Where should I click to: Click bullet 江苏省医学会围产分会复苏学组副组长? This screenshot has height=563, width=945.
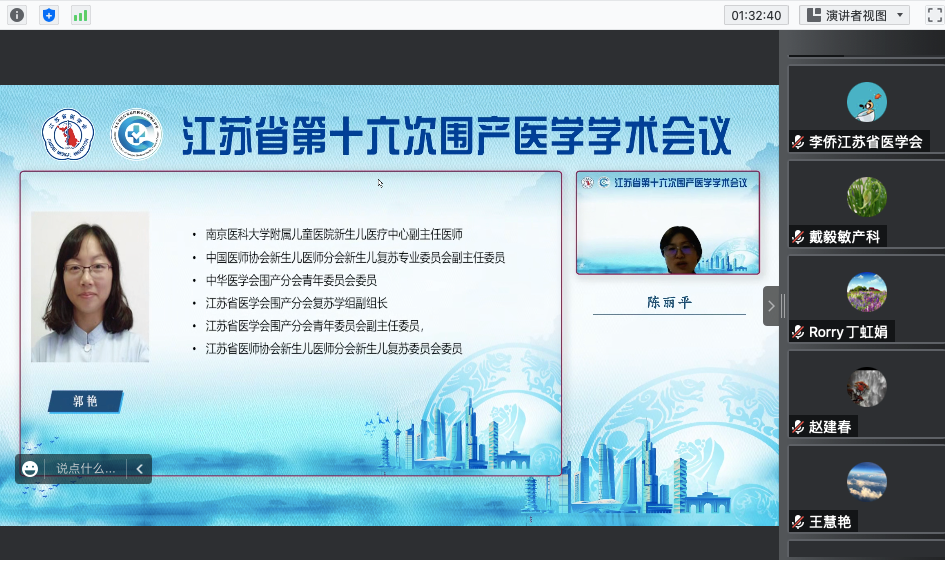(297, 303)
